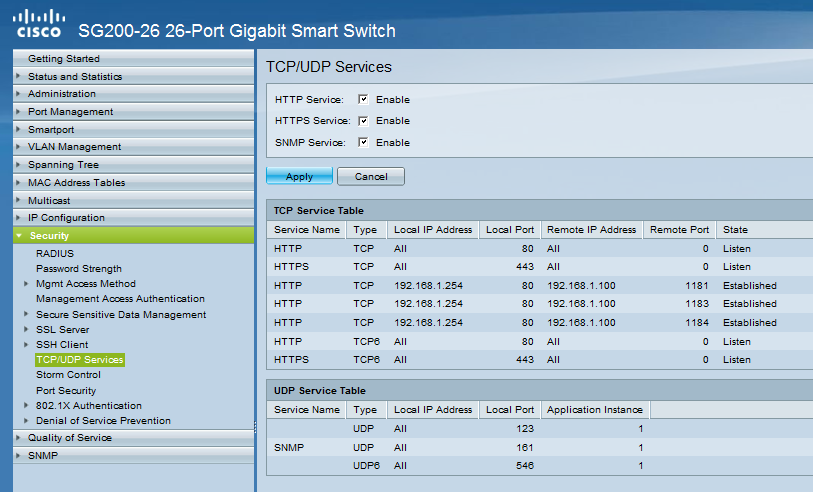Expand the VLAN Management arrow
Screen dimensions: 813x492
click(x=18, y=147)
